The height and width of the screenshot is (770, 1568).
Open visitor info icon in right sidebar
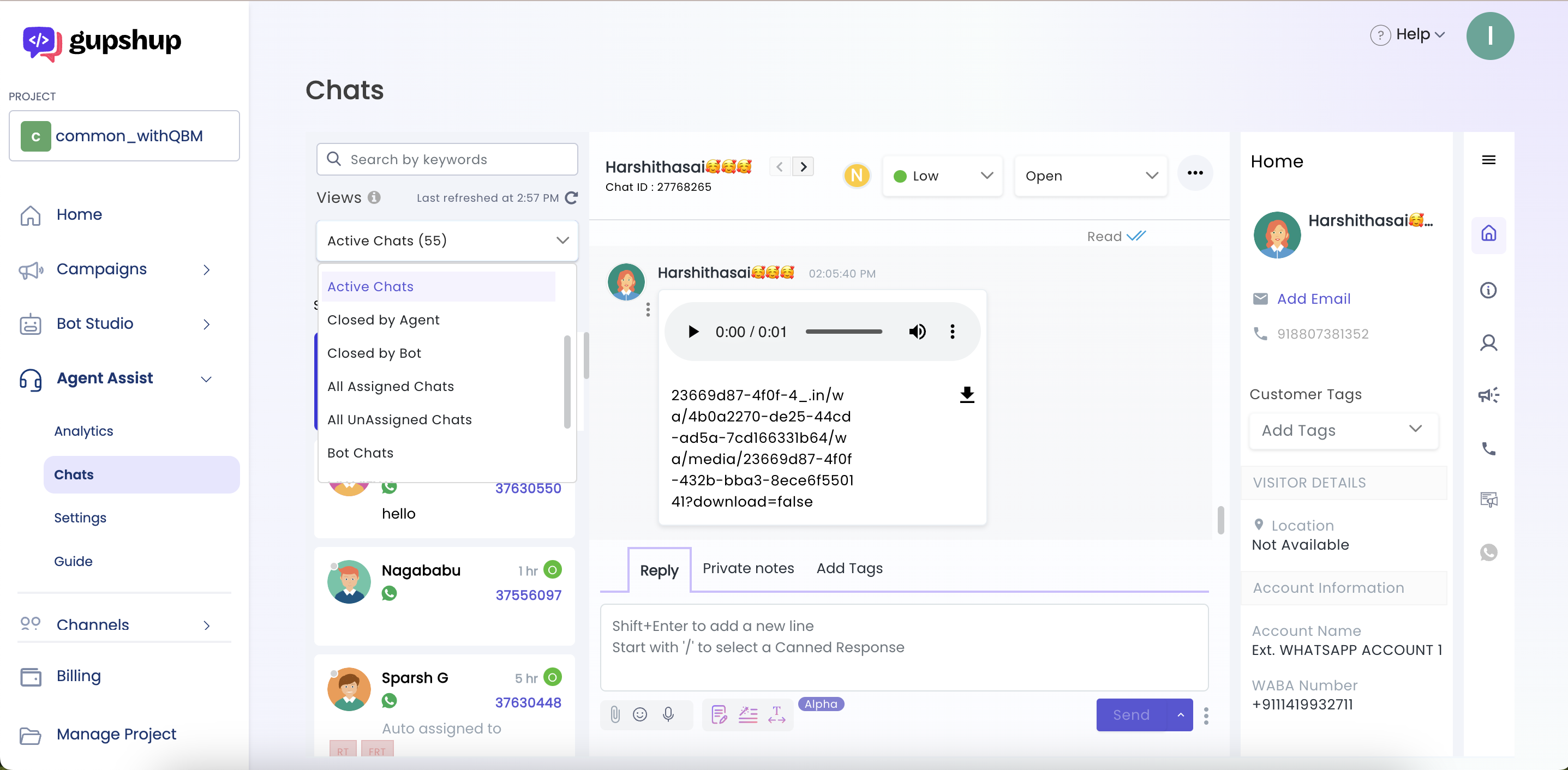click(x=1489, y=290)
